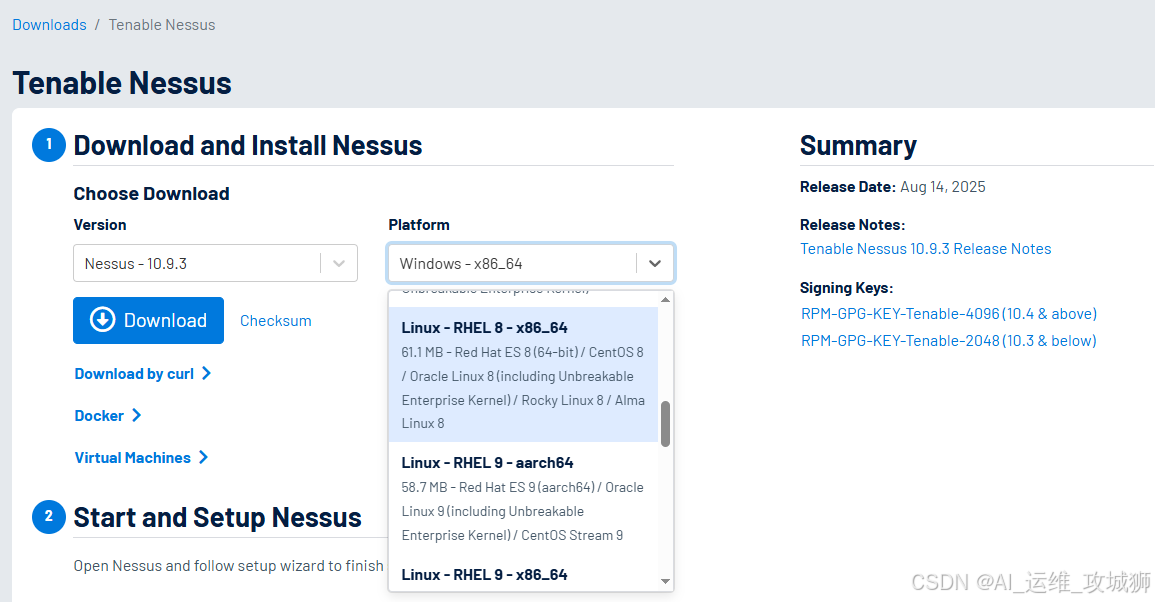
Task: Click the 61.1 MB Red Hat ES 8 description
Action: point(523,388)
